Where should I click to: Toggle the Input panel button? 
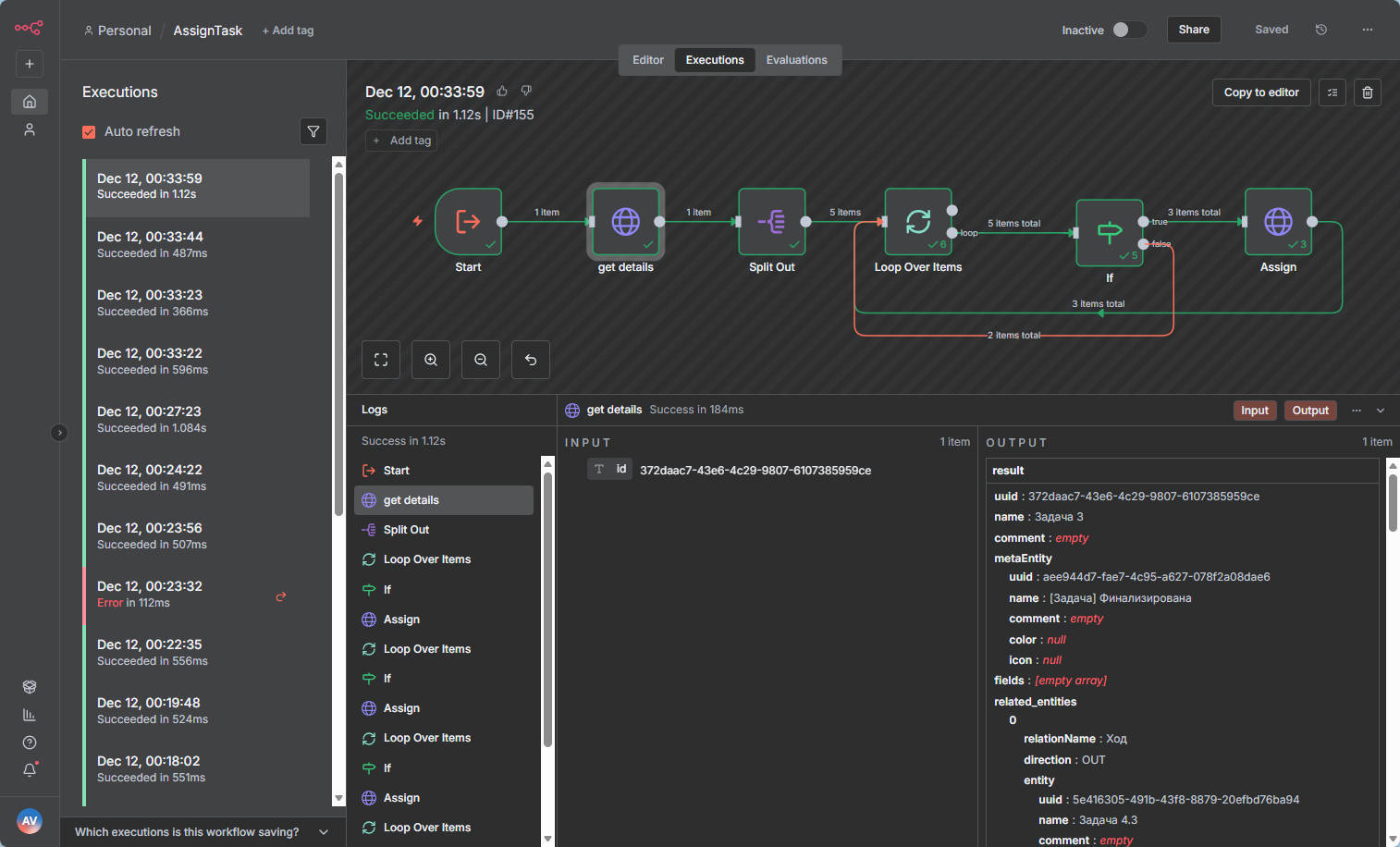(x=1254, y=411)
